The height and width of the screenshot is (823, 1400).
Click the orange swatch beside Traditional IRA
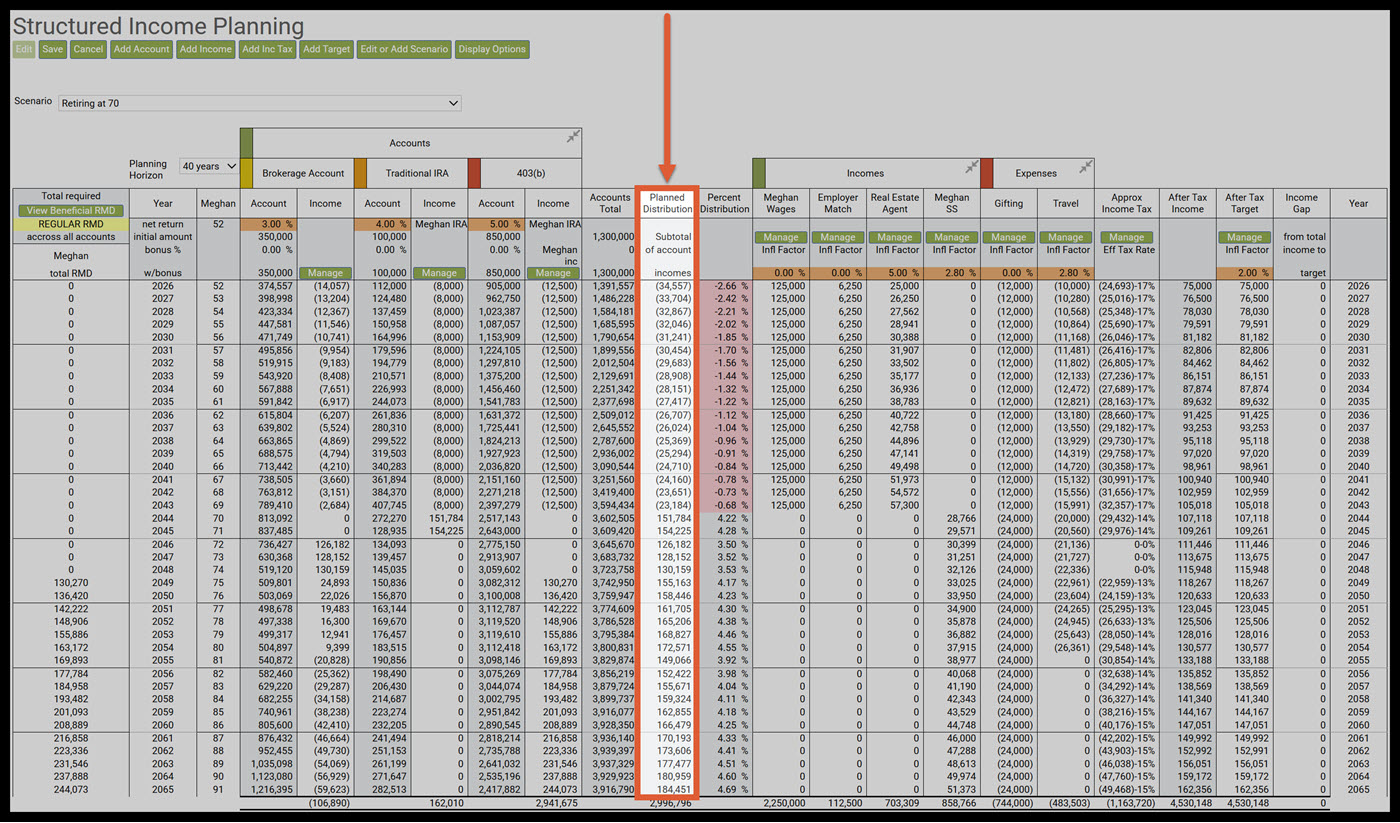click(x=360, y=173)
